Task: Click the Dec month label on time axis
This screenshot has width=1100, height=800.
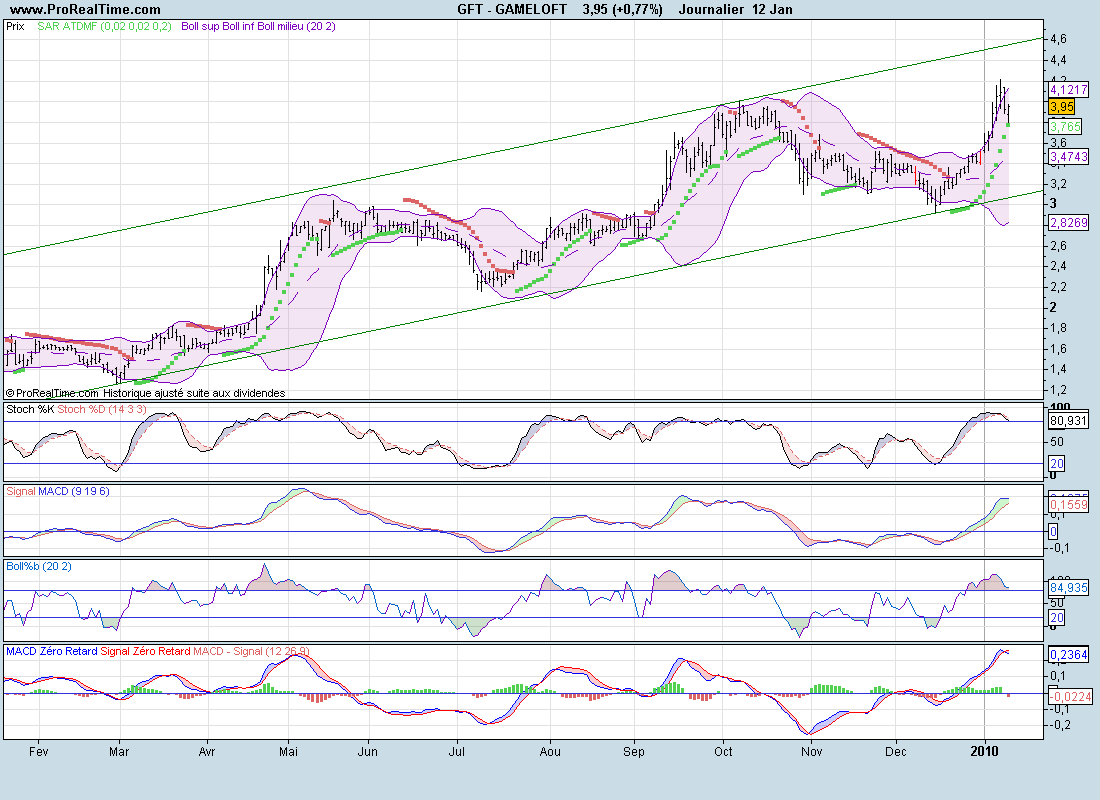Action: tap(896, 752)
